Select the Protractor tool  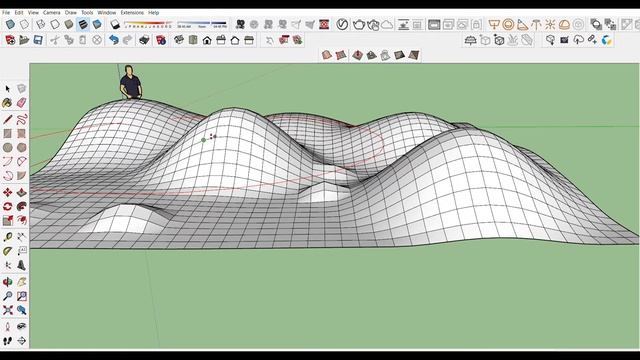pos(7,251)
